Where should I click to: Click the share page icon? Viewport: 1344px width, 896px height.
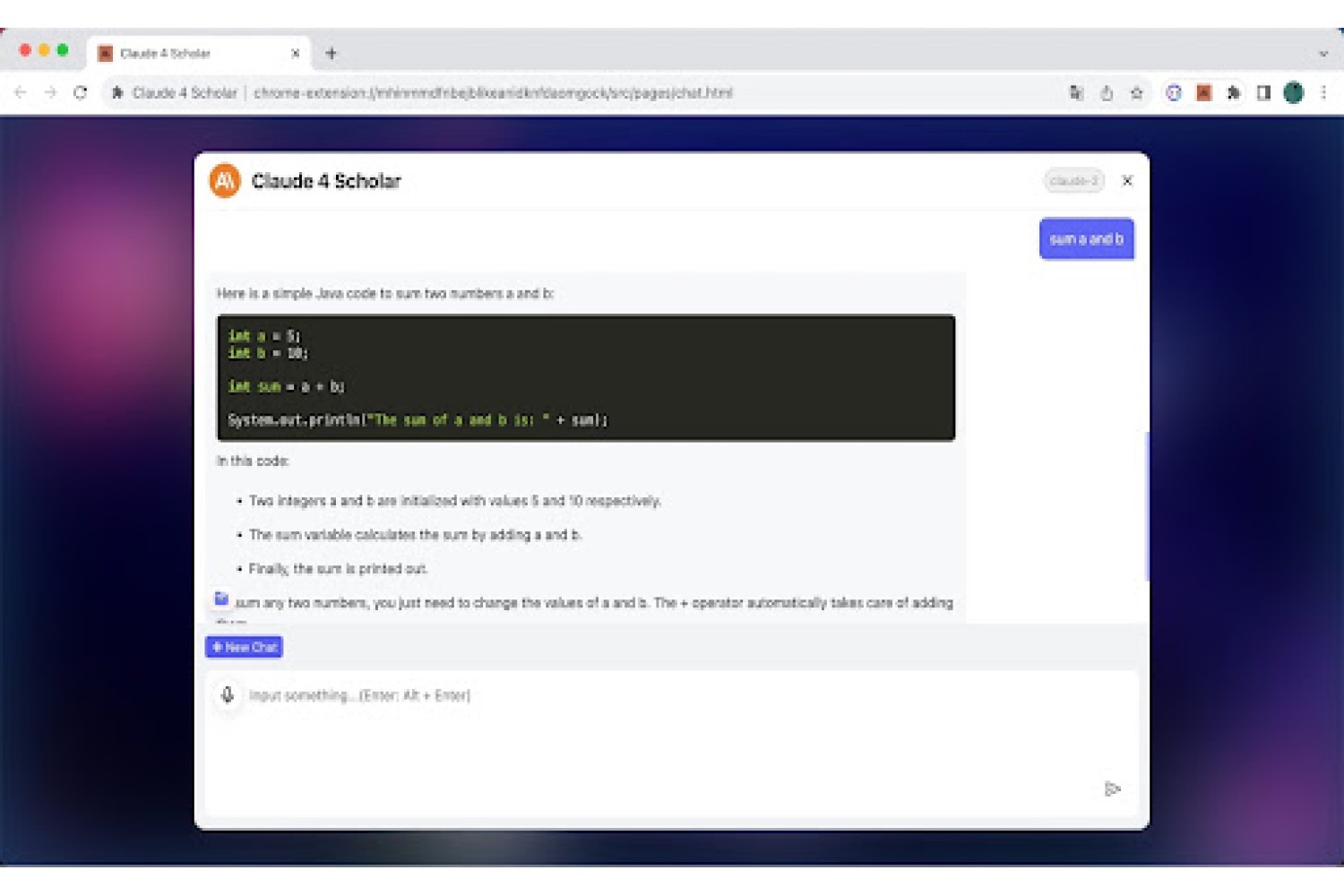click(x=1107, y=92)
